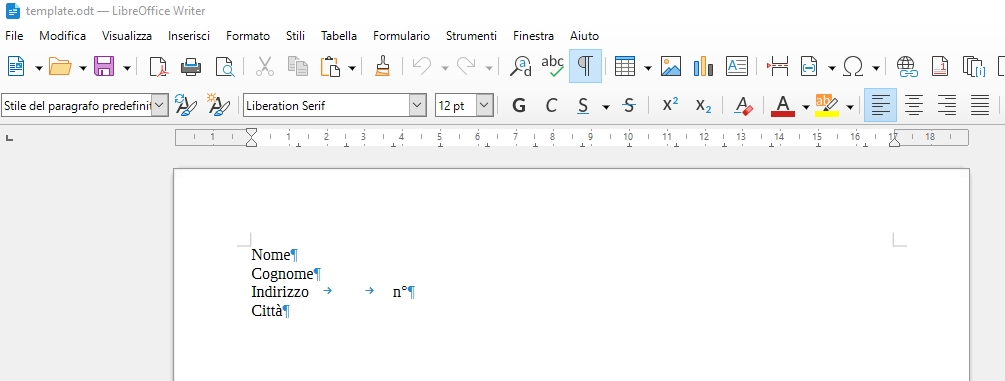This screenshot has width=1005, height=381.
Task: Save the document with the floppy icon
Action: pos(104,66)
